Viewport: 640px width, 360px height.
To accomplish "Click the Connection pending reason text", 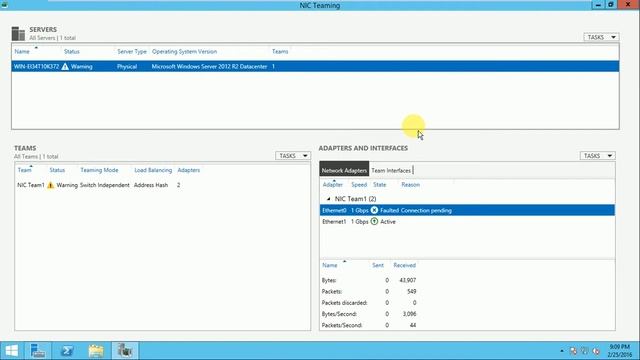I will pos(426,211).
